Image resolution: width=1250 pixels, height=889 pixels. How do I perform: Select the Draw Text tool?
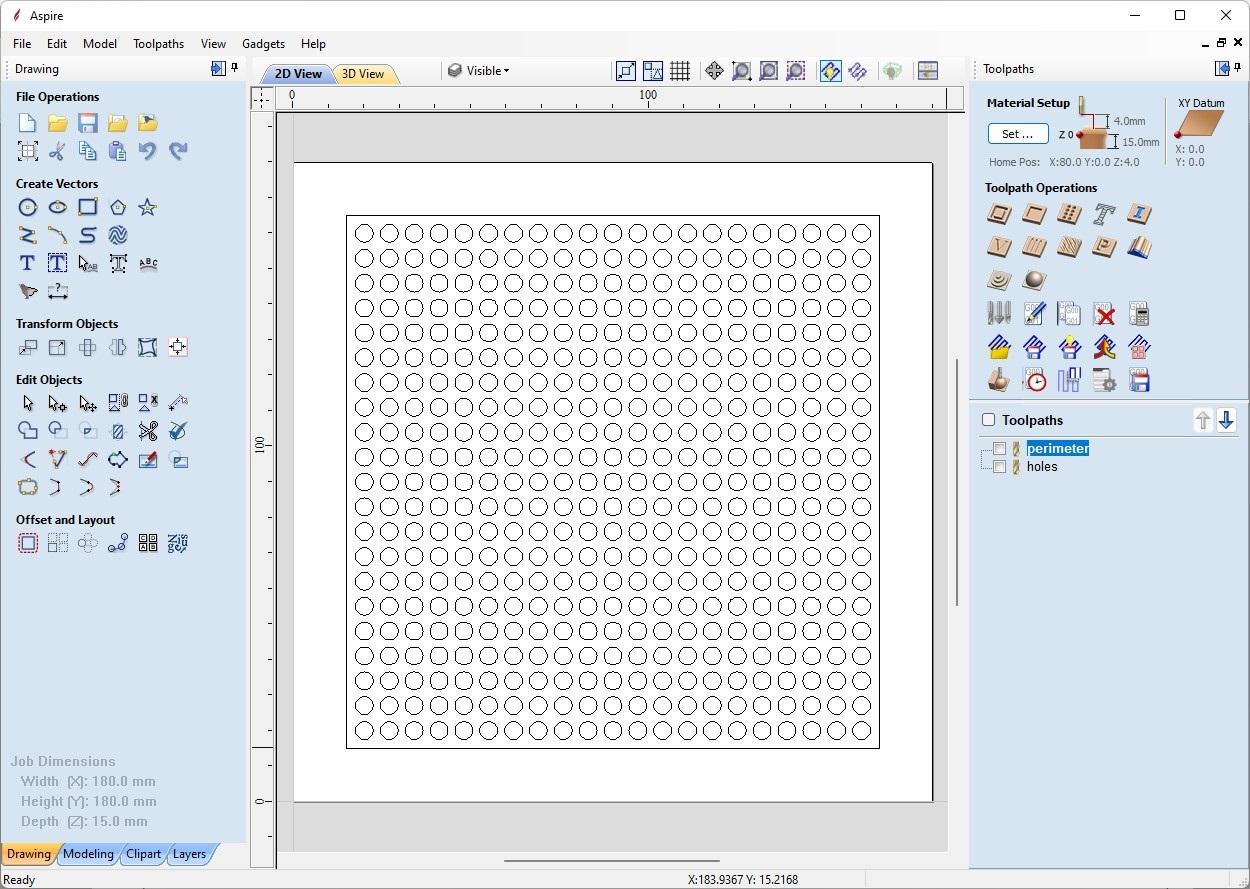point(27,263)
